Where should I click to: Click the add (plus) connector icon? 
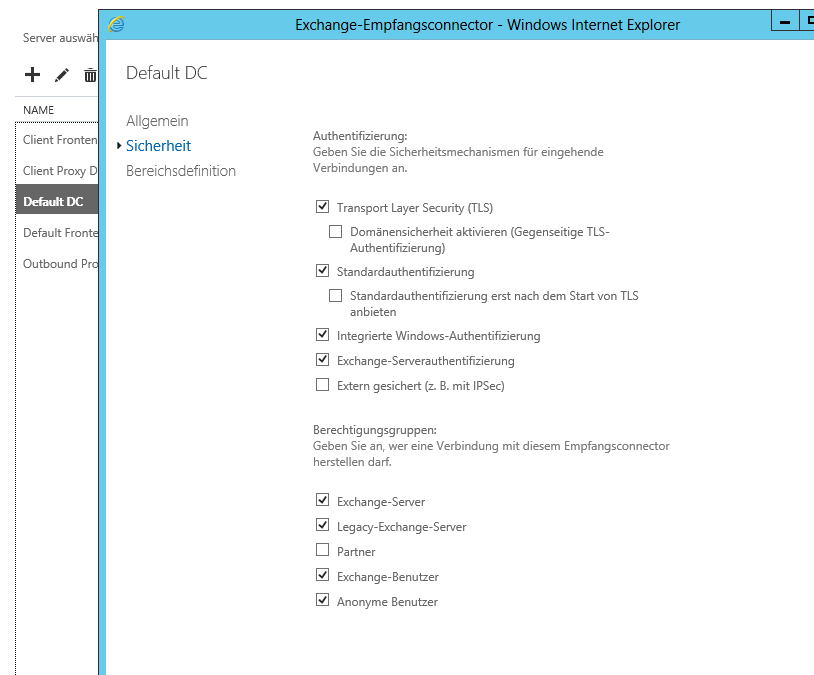32,75
